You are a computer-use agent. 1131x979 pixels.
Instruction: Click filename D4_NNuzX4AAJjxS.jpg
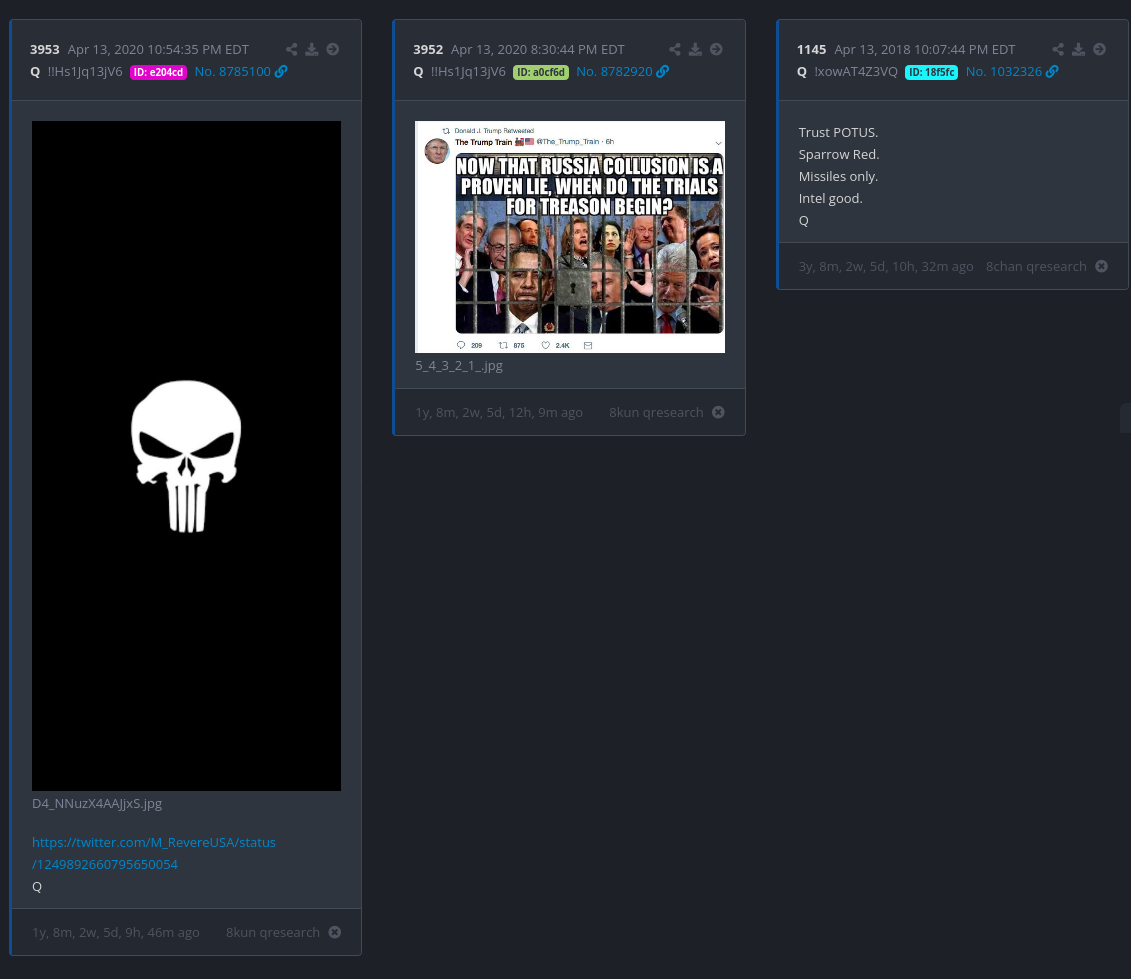pos(97,803)
